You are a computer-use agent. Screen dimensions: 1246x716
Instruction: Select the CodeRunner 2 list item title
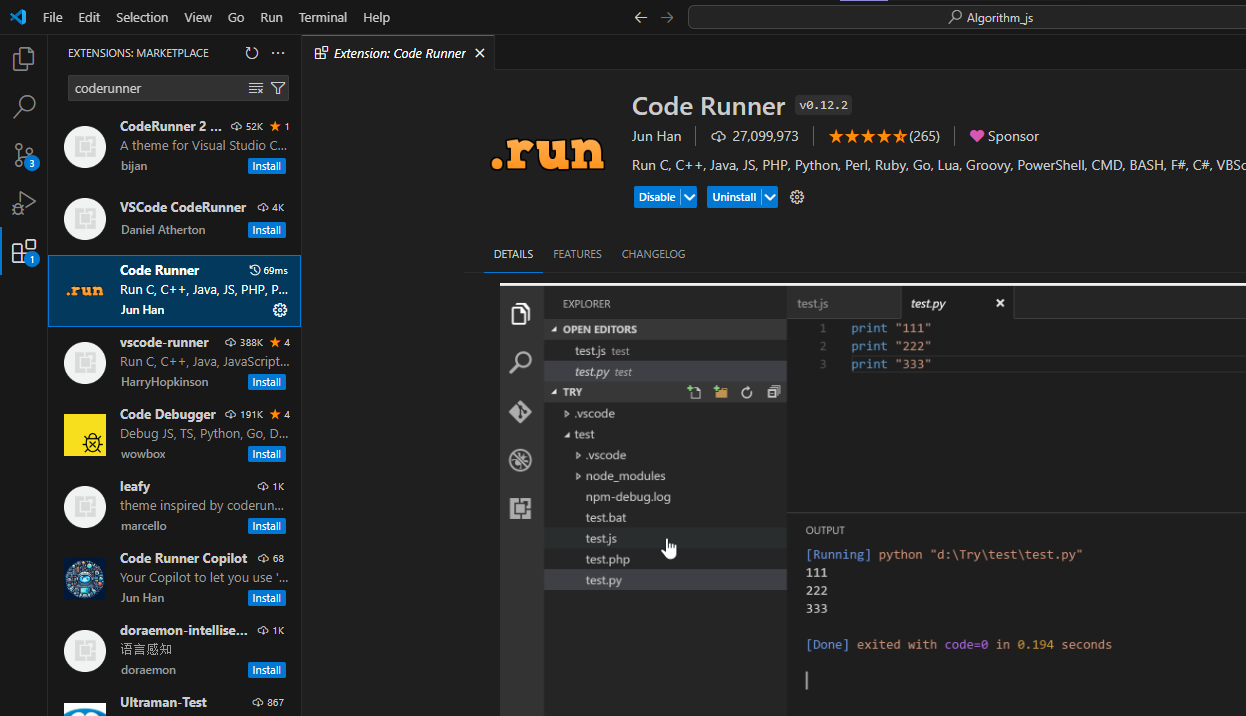click(171, 126)
